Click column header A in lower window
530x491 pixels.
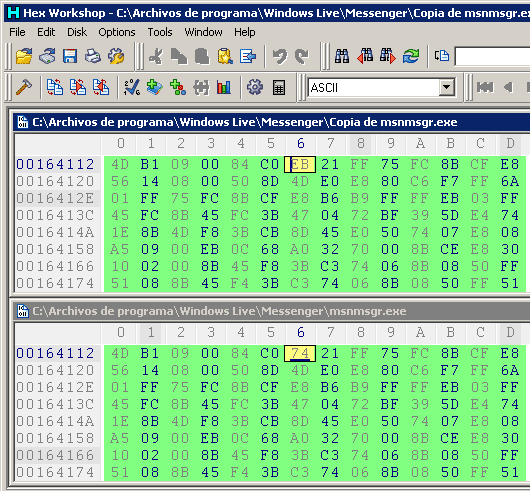[420, 333]
